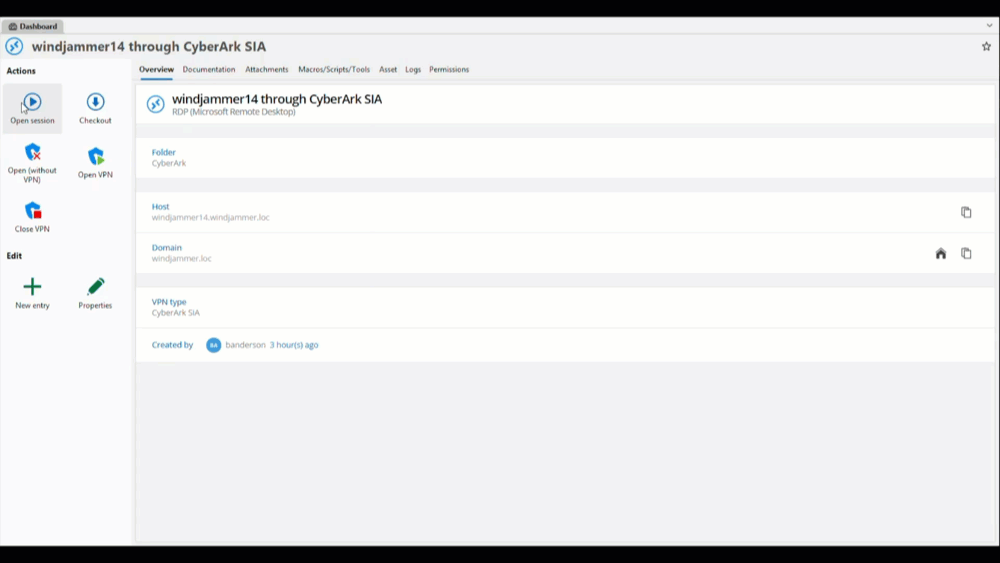1000x563 pixels.
Task: Switch to the Documentation tab
Action: point(209,70)
